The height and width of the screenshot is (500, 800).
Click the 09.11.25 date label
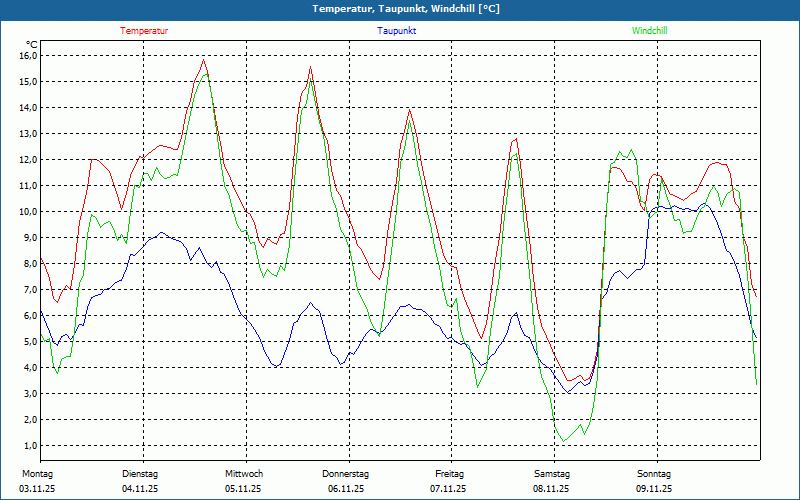[654, 489]
